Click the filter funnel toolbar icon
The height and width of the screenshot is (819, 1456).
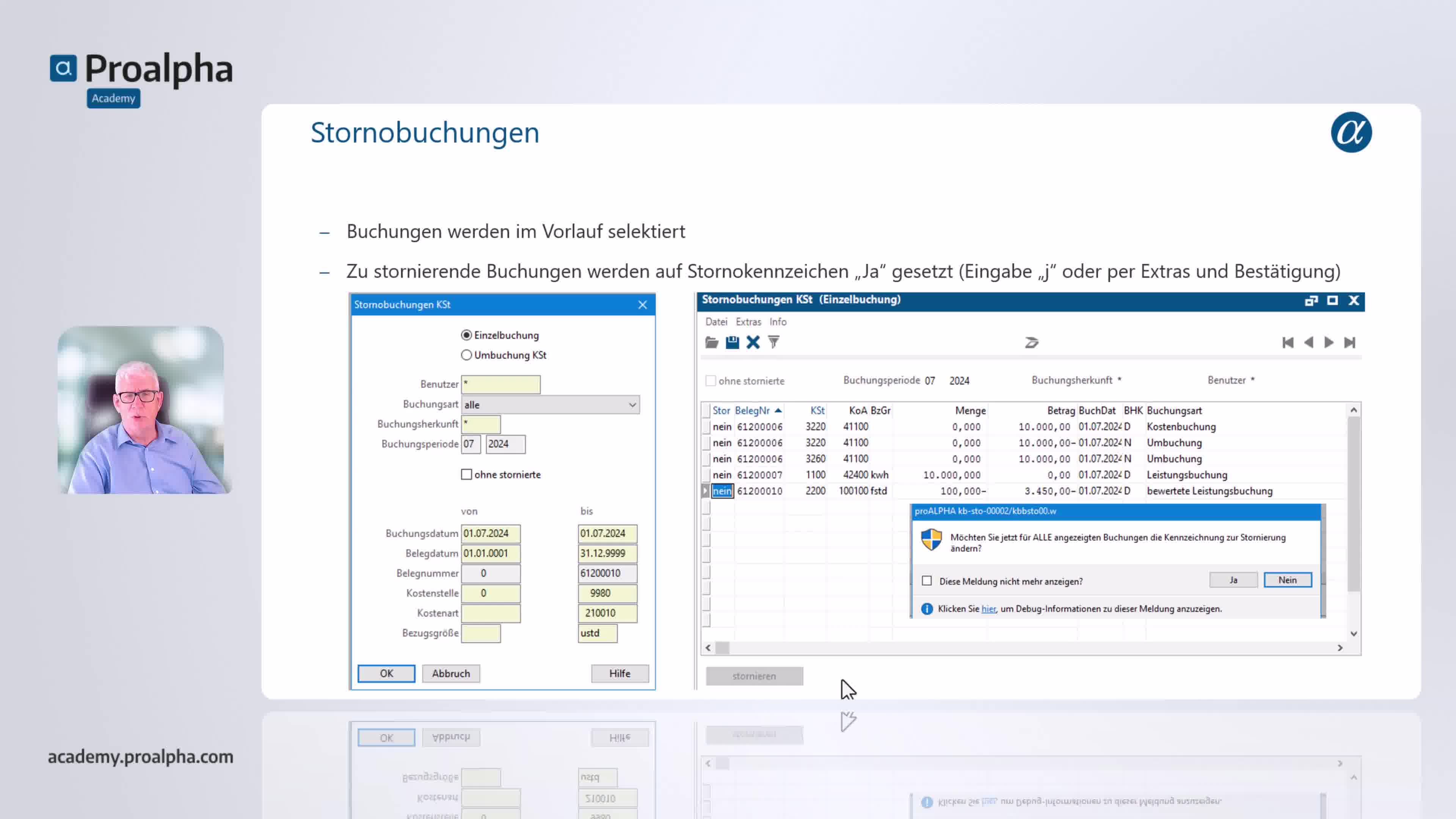click(x=774, y=342)
